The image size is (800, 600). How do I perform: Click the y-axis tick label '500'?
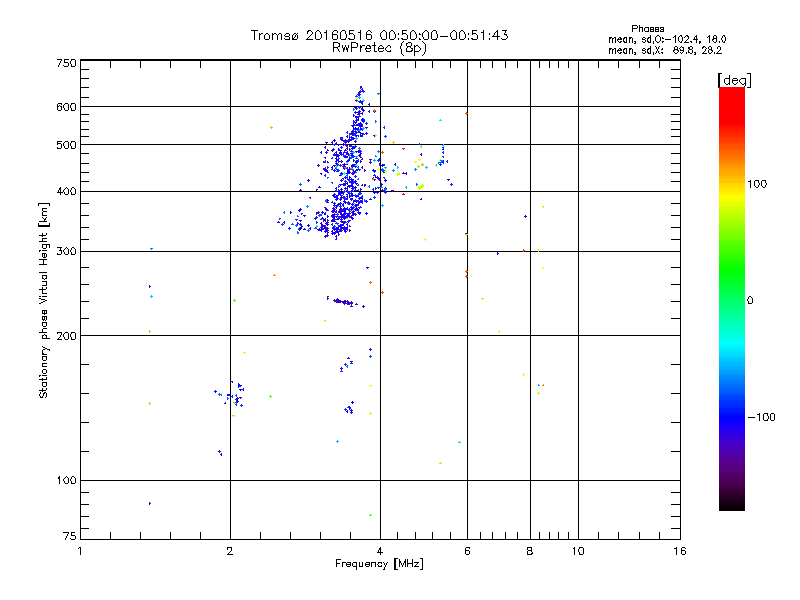pos(66,145)
